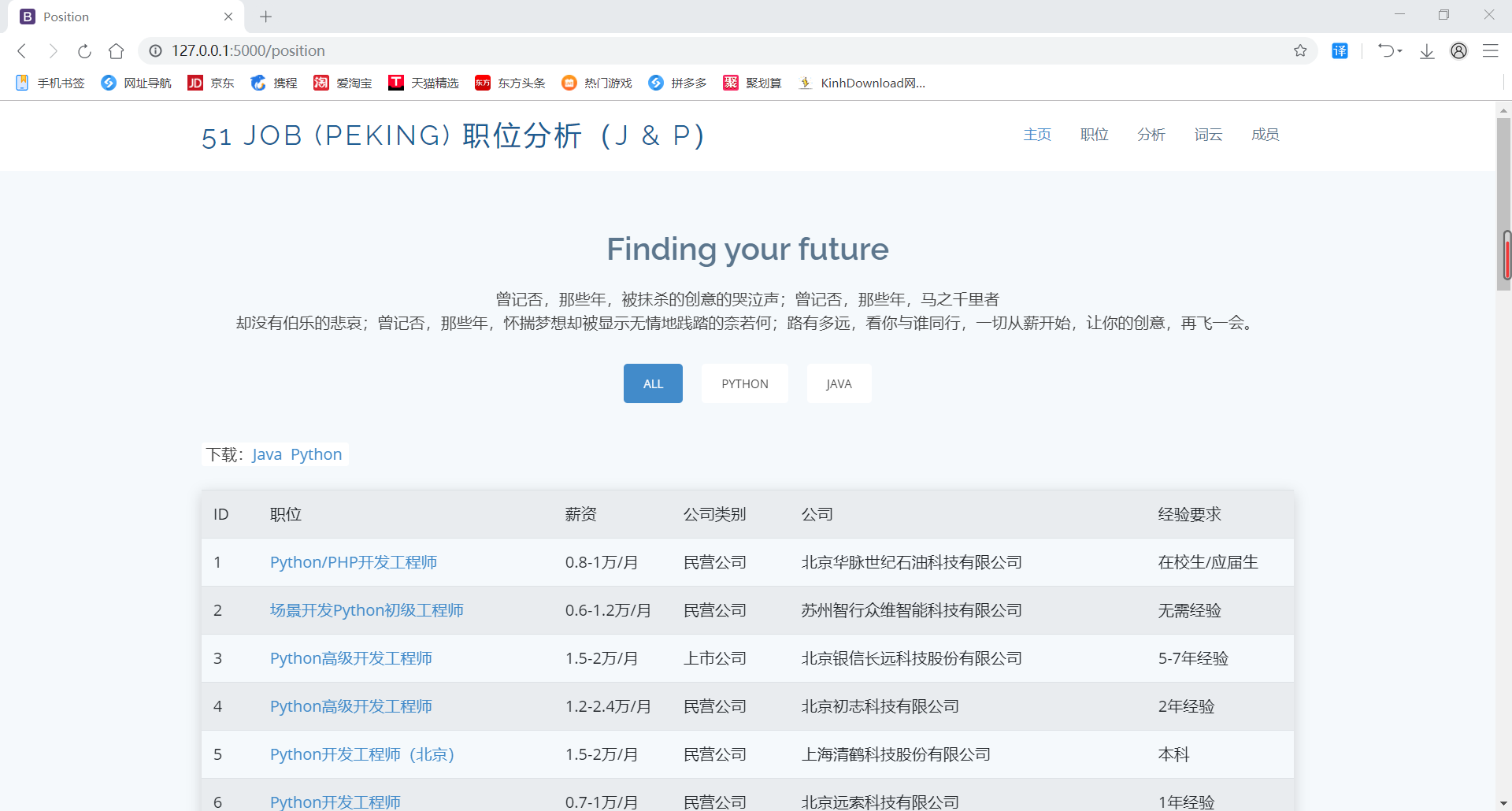The image size is (1512, 811).
Task: Bookmark this page with the star icon
Action: pos(1301,50)
